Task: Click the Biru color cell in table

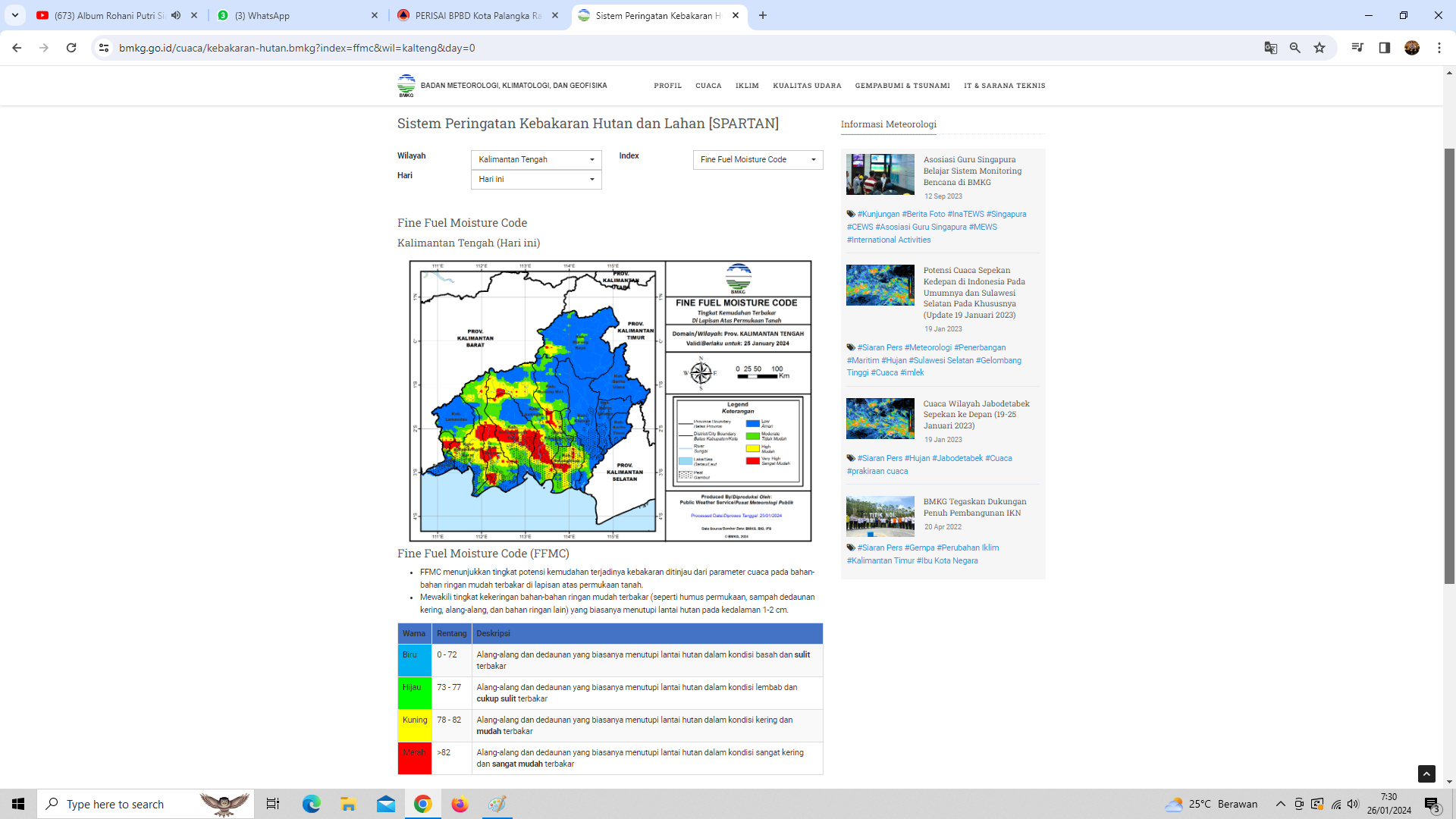Action: [415, 661]
